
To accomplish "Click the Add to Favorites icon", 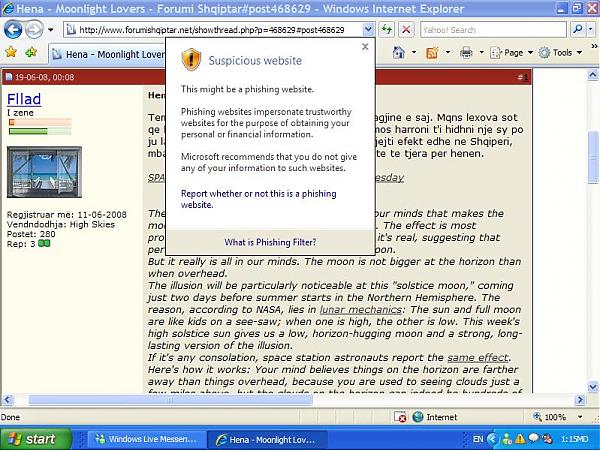I will pyautogui.click(x=31, y=52).
